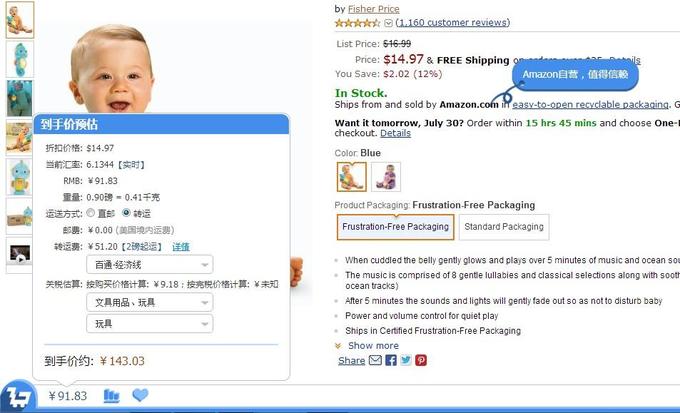Choose the pink color swatch
Image resolution: width=680 pixels, height=413 pixels.
[x=386, y=177]
